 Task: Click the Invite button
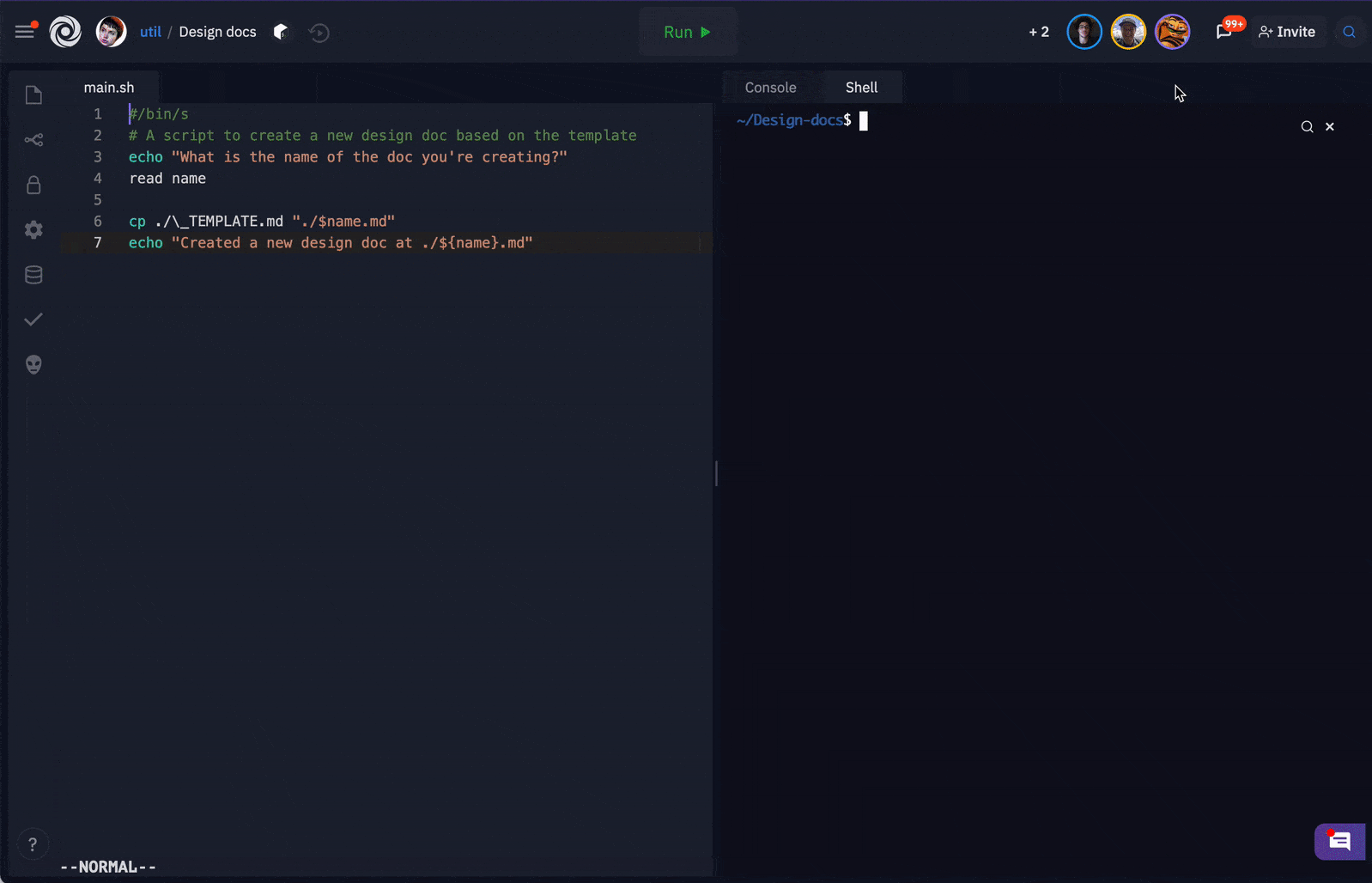(x=1287, y=32)
